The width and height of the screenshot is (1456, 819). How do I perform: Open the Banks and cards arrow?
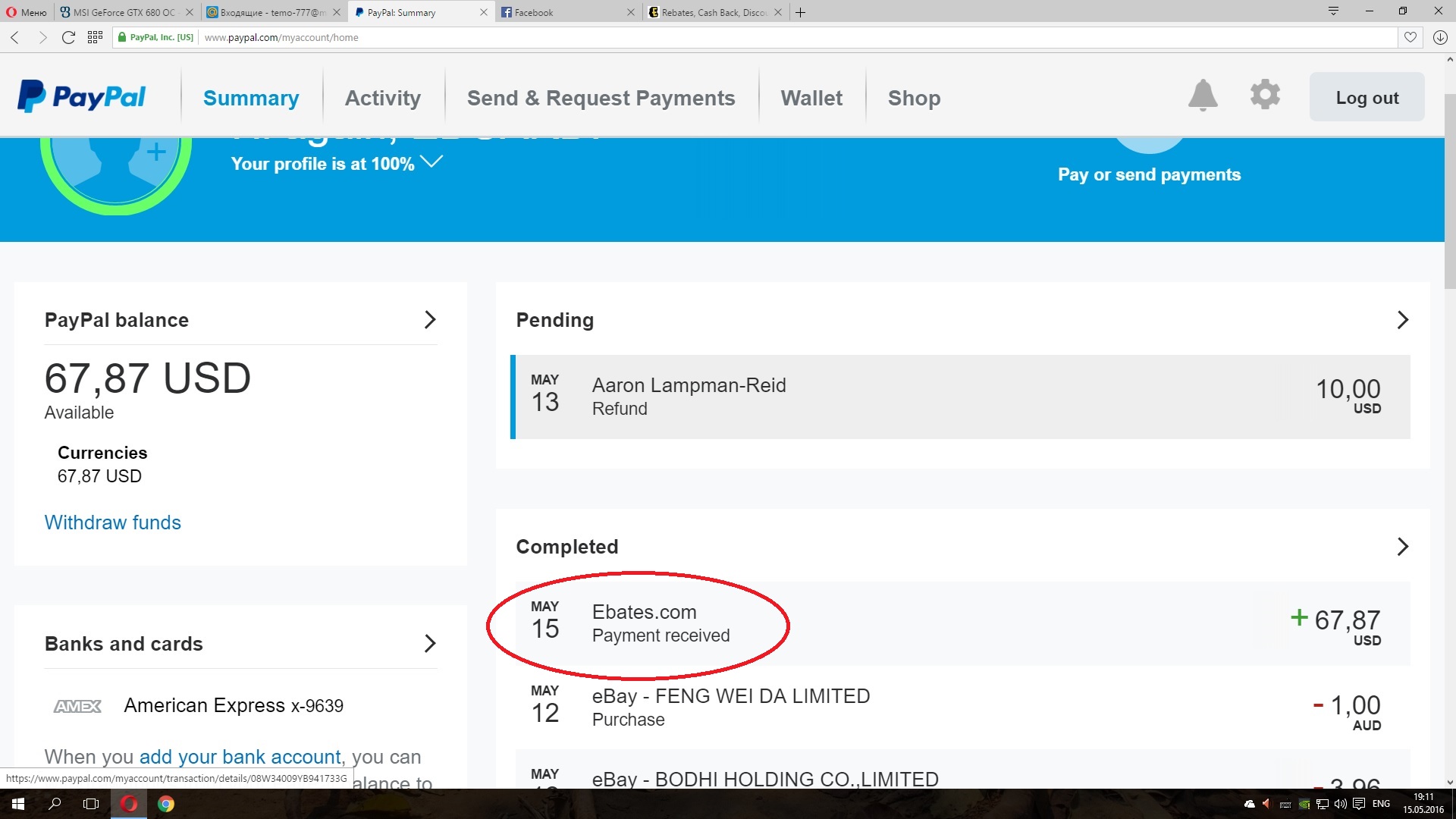pyautogui.click(x=430, y=644)
